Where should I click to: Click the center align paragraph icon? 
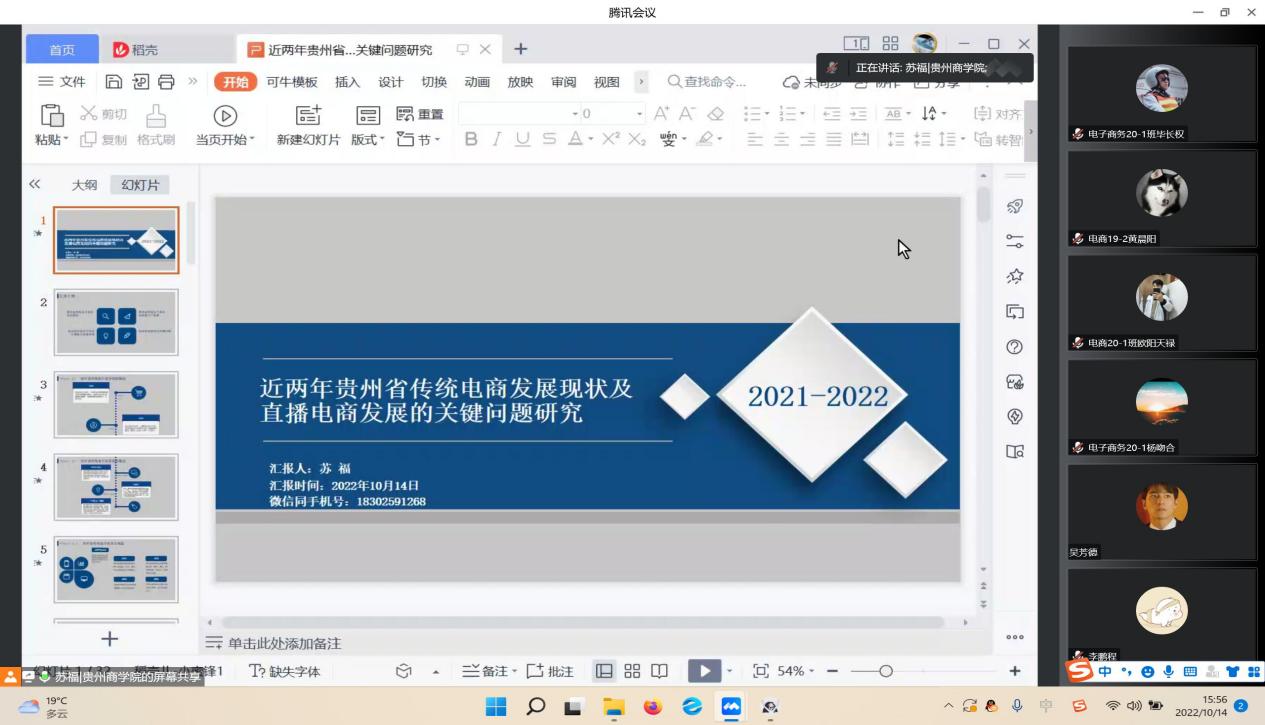coord(781,139)
